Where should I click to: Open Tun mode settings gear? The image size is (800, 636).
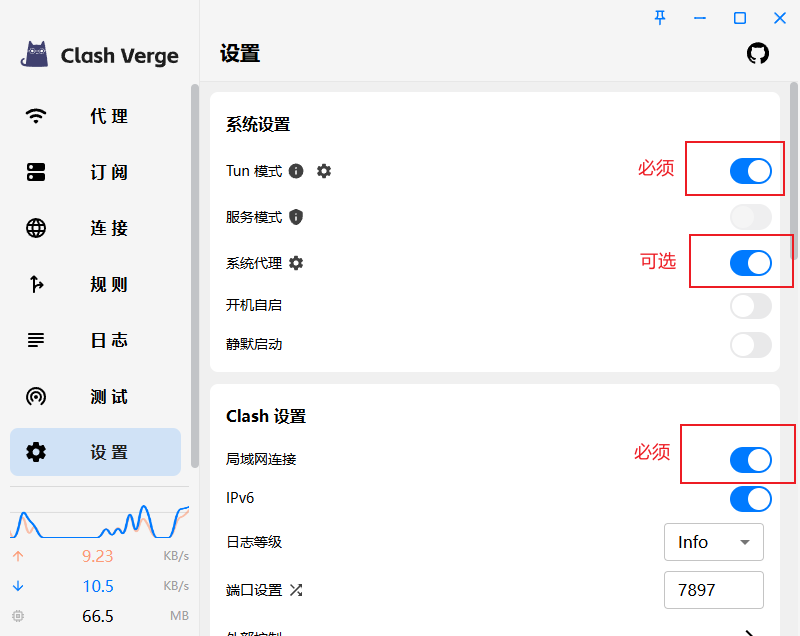pyautogui.click(x=324, y=171)
